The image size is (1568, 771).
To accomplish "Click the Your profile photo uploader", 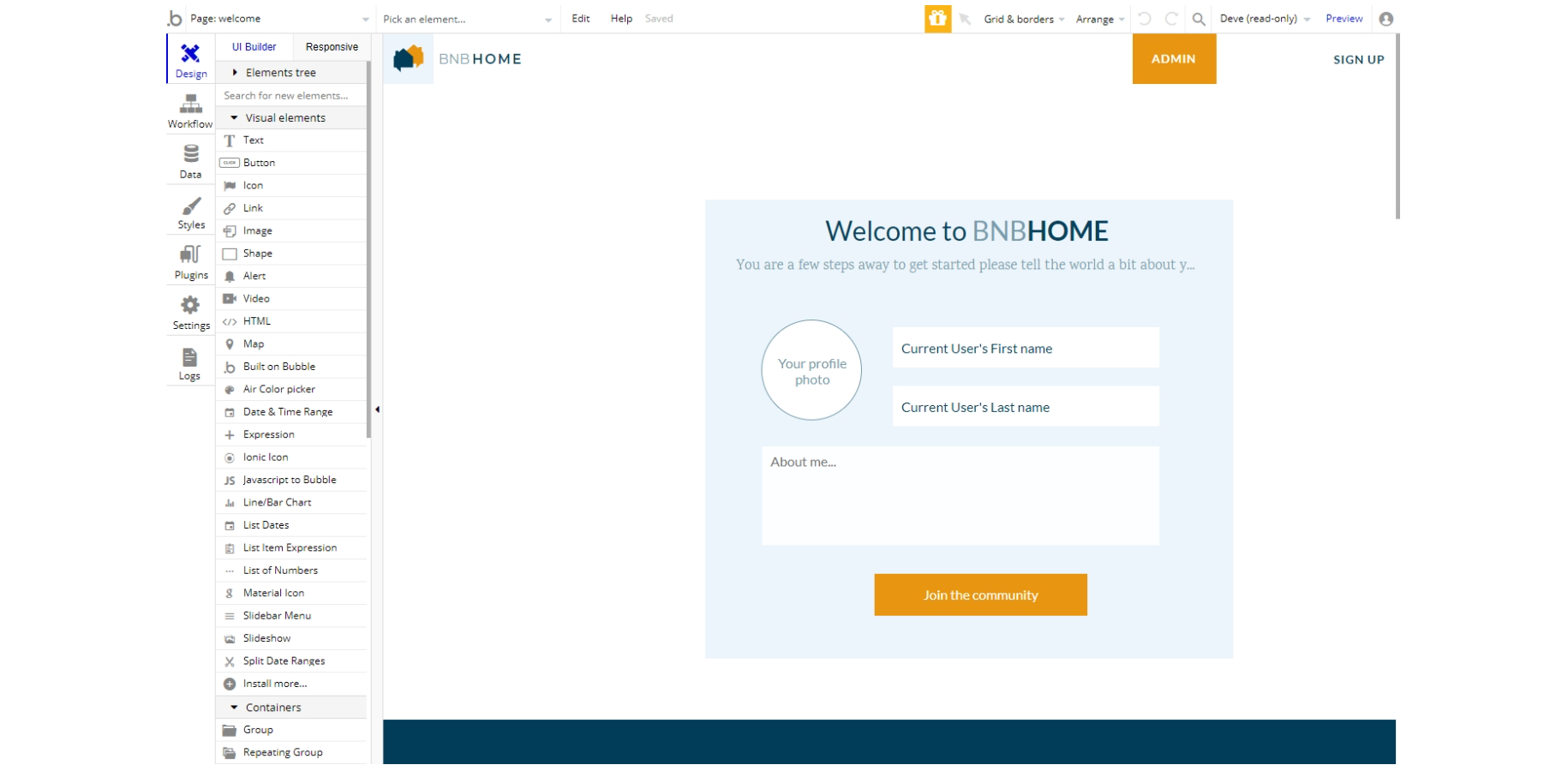I will click(811, 370).
